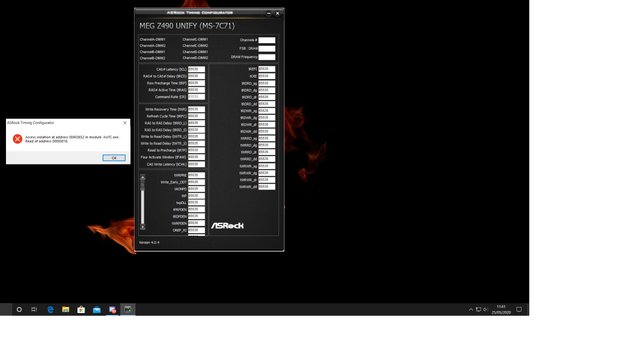
Task: Click the tWRWR_sg field
Action: coord(267,166)
